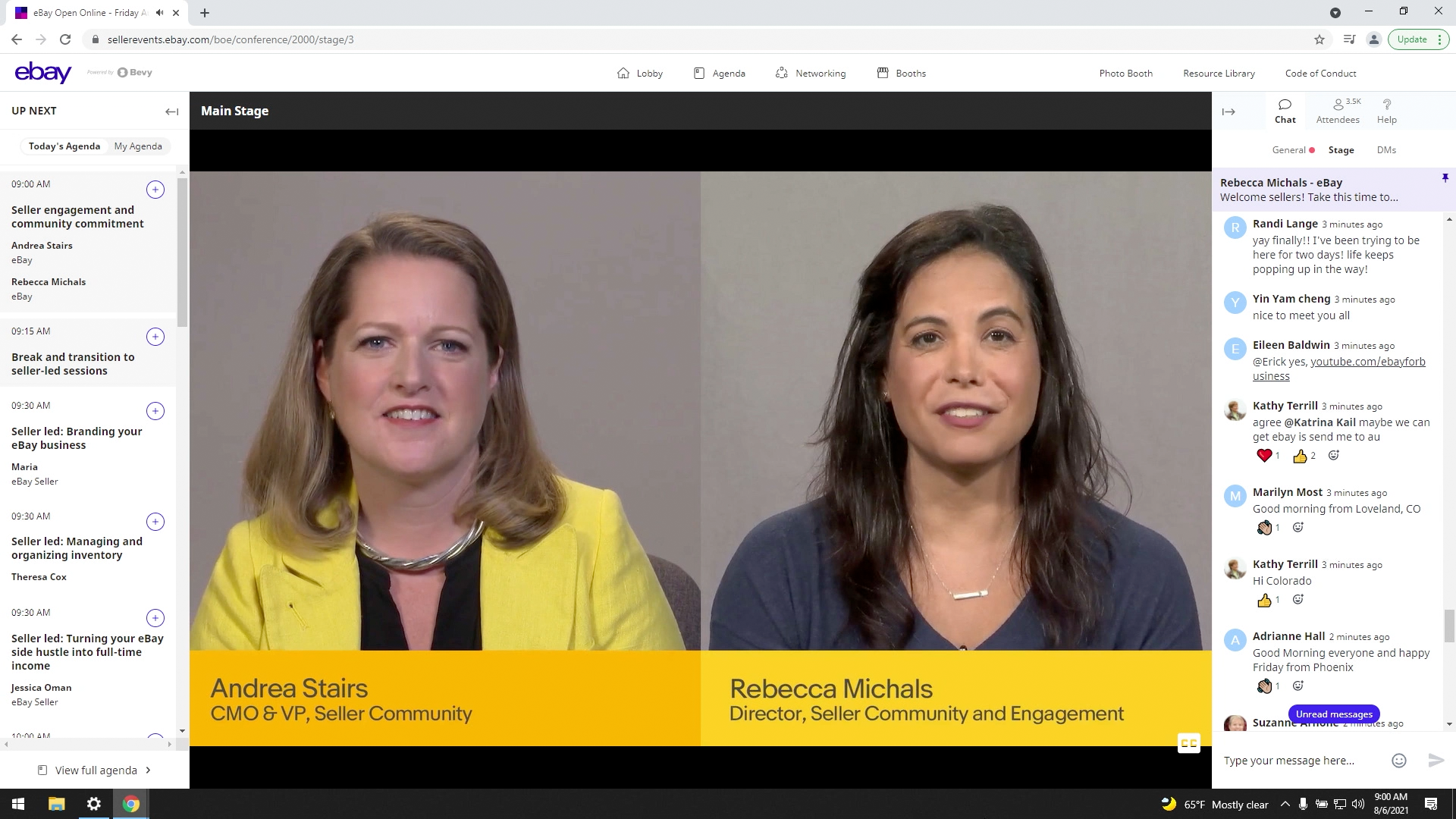The width and height of the screenshot is (1456, 819).
Task: Add Branding your eBay business session to agenda
Action: pos(155,411)
